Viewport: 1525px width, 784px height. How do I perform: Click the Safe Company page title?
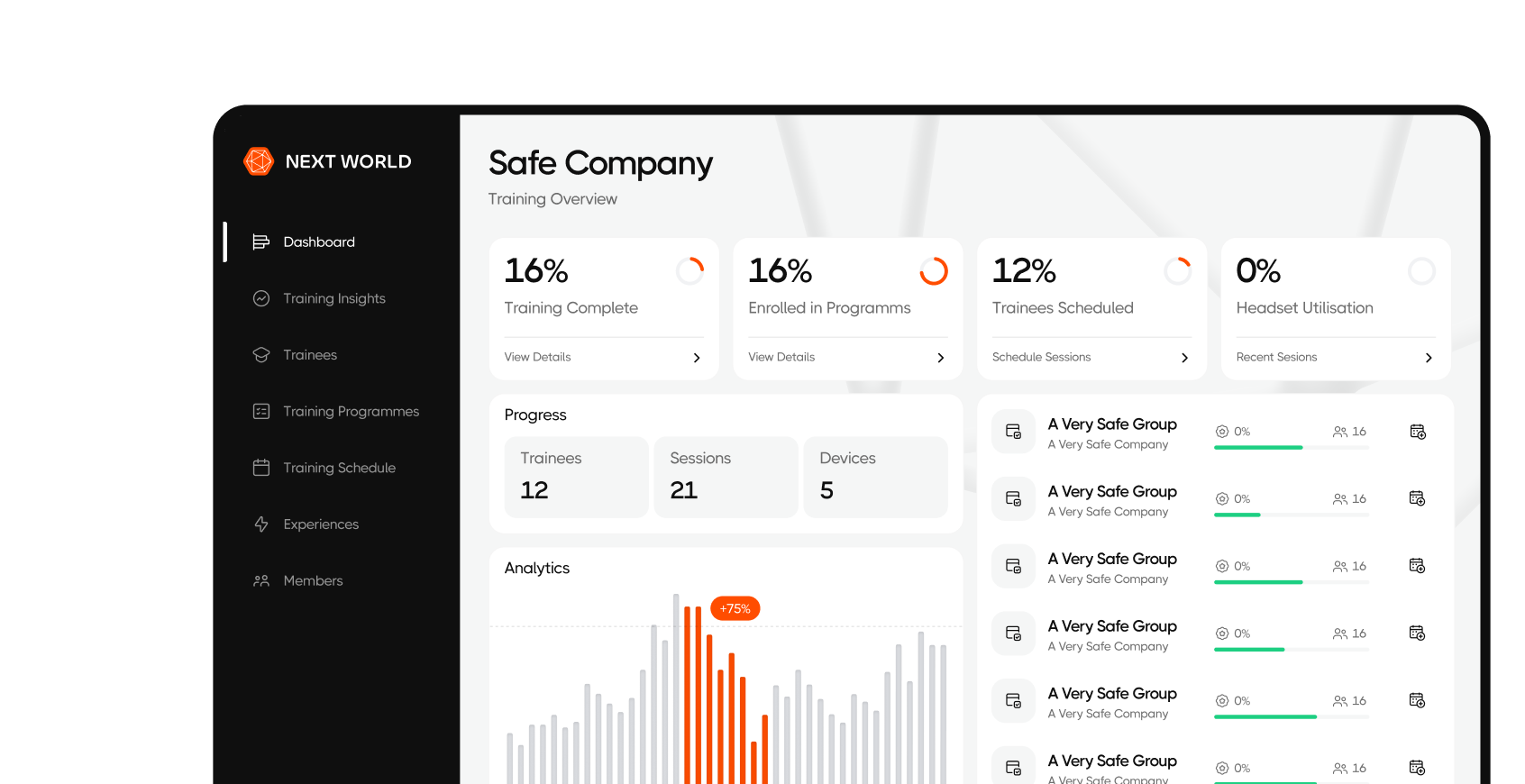[x=600, y=163]
